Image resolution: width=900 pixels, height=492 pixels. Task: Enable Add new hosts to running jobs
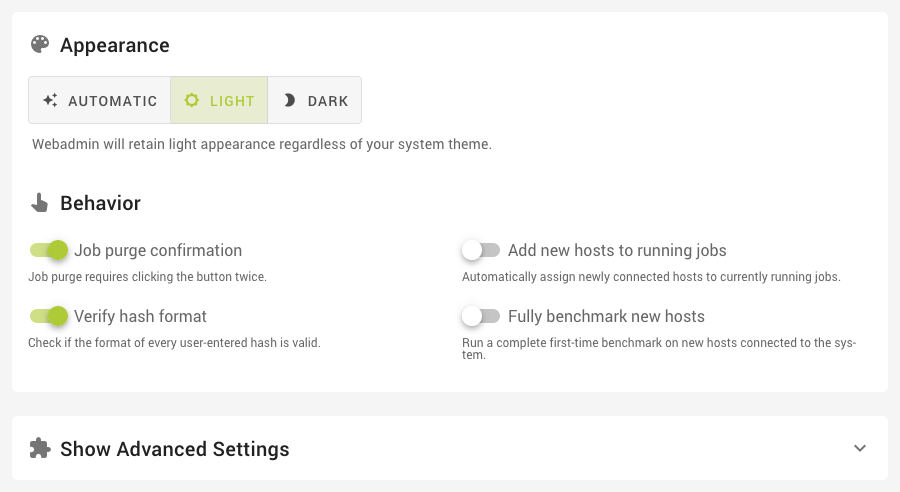(480, 250)
